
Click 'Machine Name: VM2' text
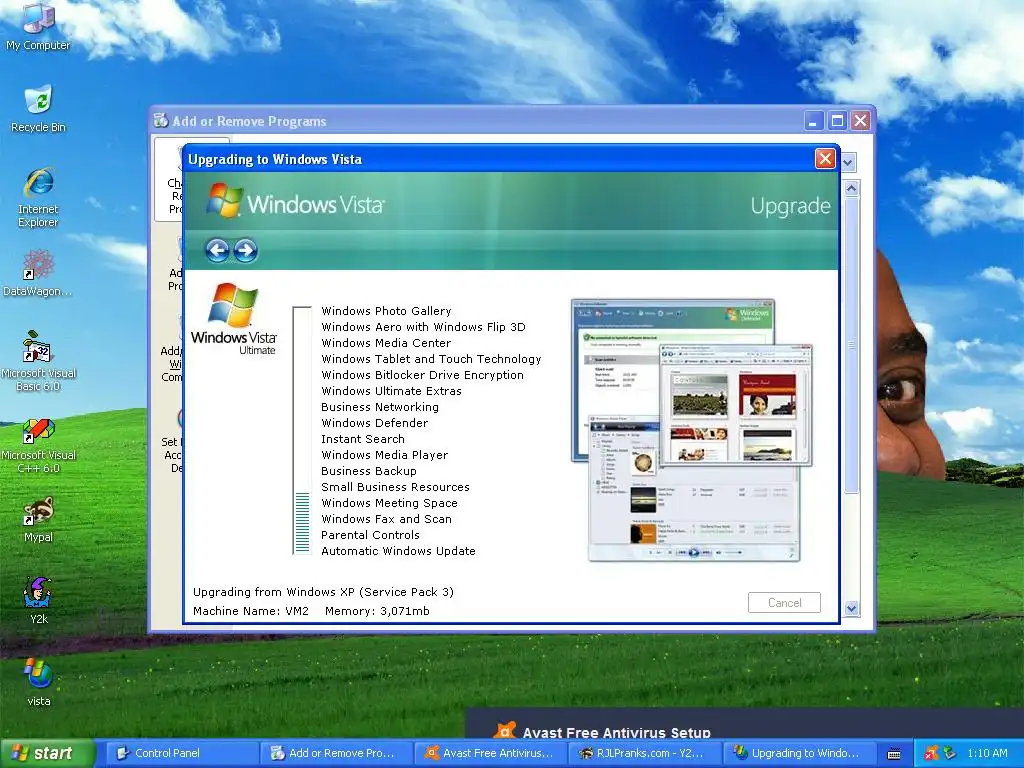click(x=251, y=611)
